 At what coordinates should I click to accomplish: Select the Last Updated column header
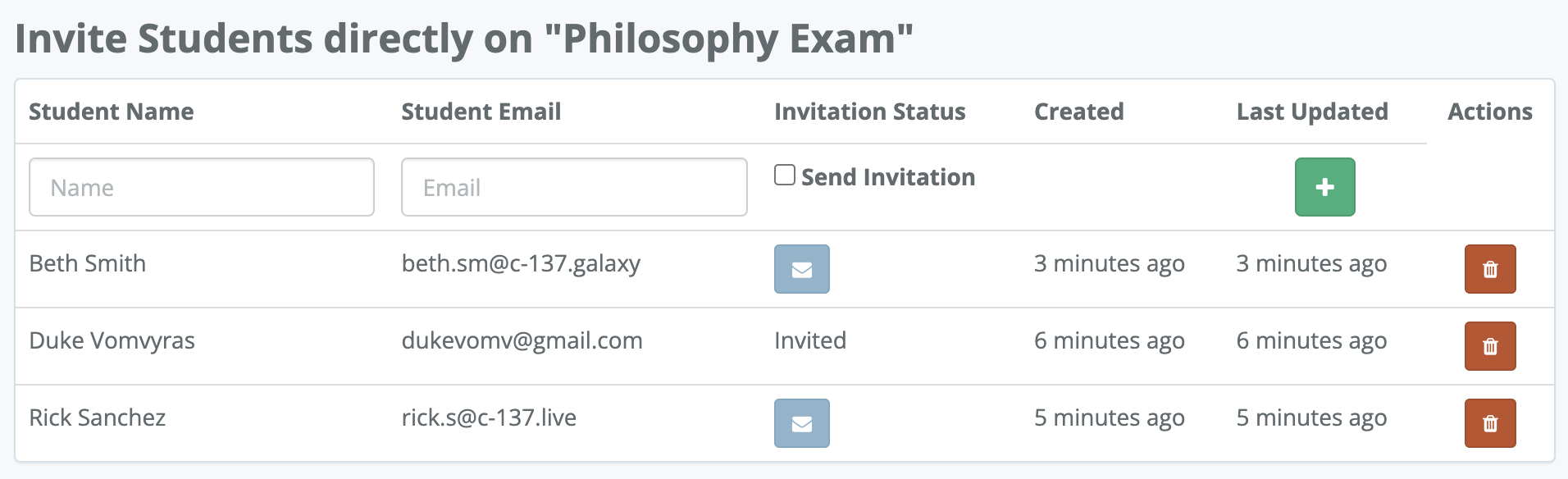tap(1312, 112)
